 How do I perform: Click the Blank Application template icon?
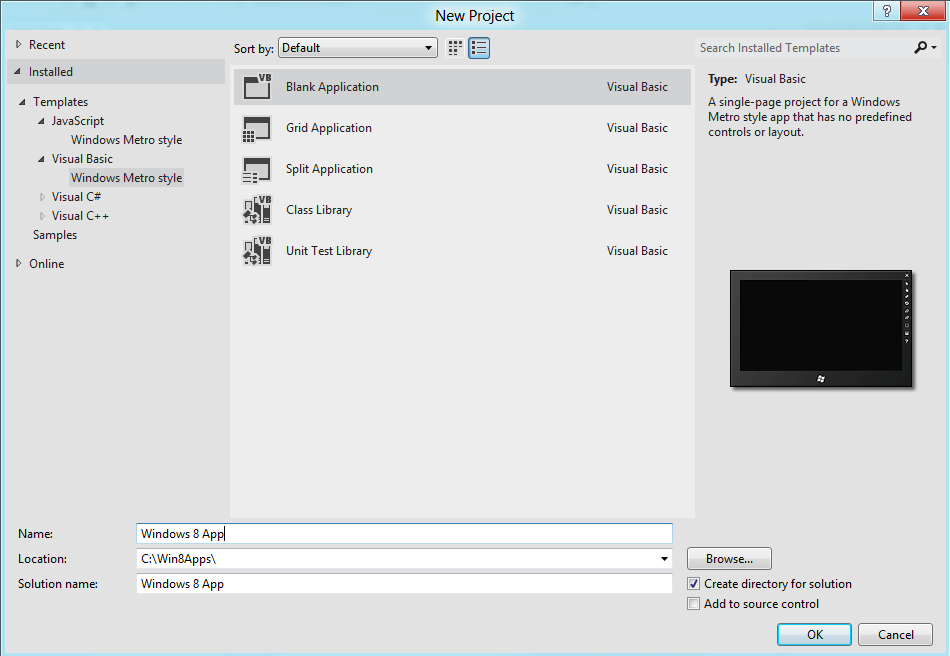(257, 87)
